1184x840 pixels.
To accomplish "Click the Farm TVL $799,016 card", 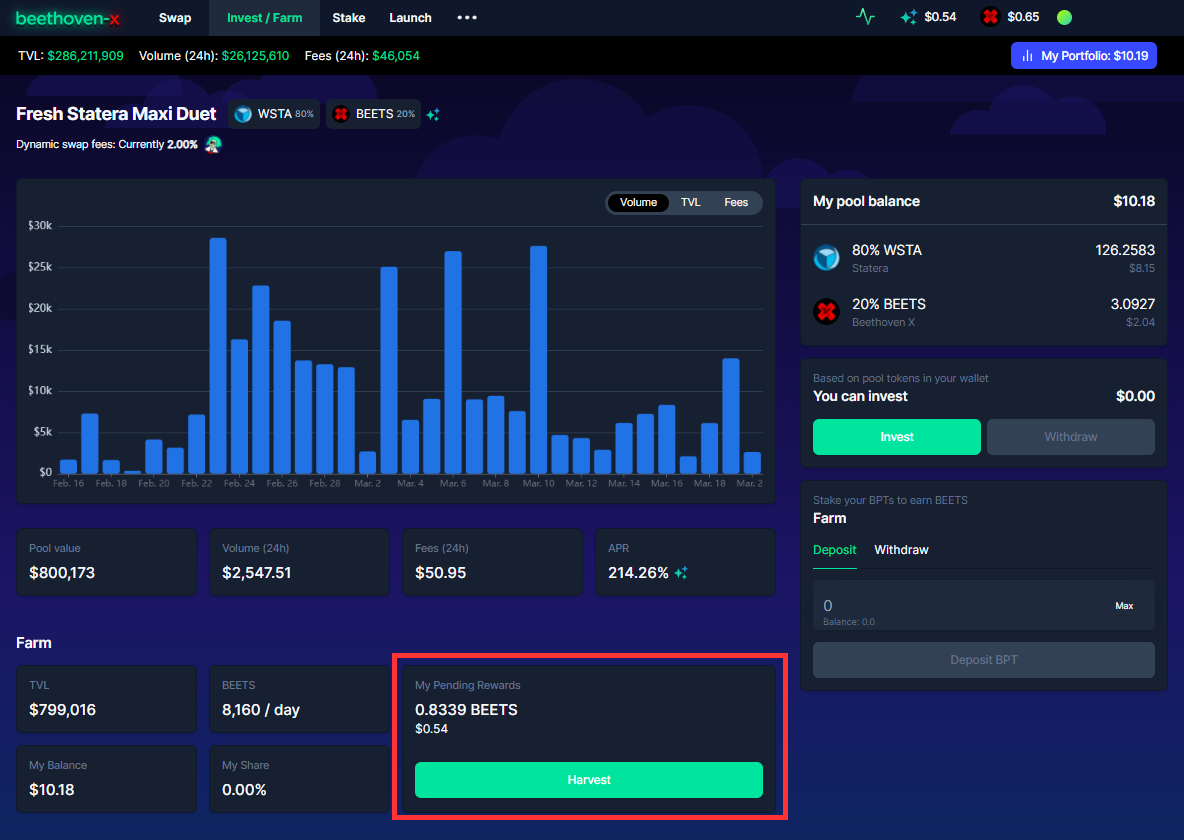I will coord(106,699).
